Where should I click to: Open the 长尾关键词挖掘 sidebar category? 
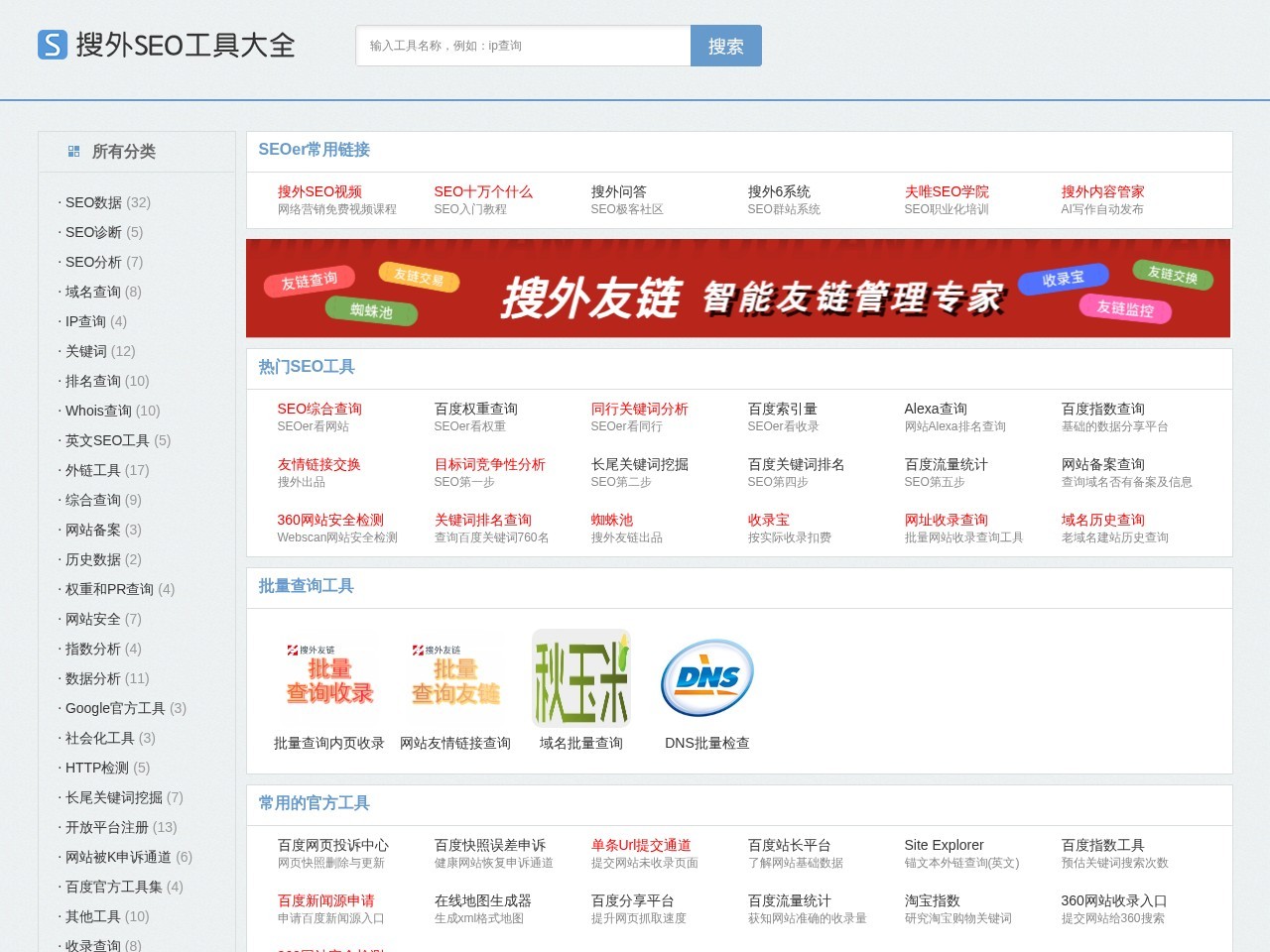tap(112, 797)
